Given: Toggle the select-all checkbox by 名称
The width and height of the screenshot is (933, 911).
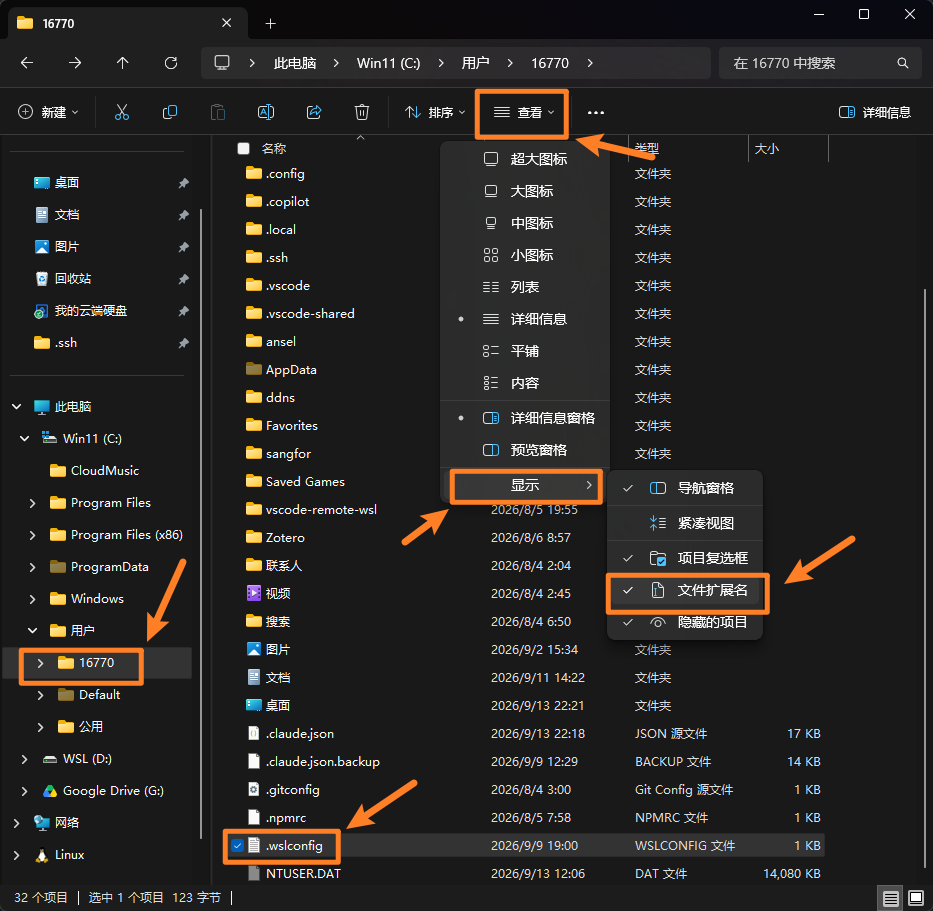Looking at the screenshot, I should tap(243, 148).
